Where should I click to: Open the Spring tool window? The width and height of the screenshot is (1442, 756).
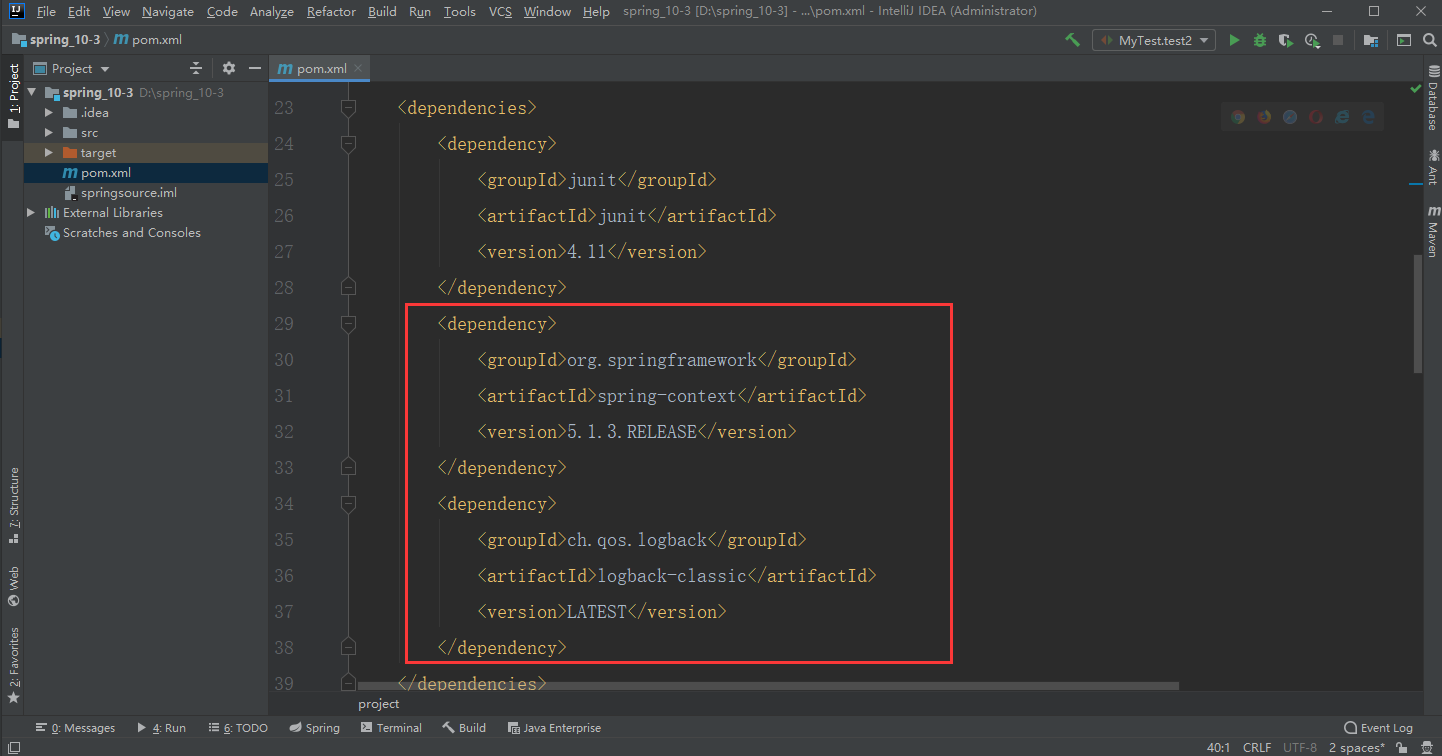[315, 728]
